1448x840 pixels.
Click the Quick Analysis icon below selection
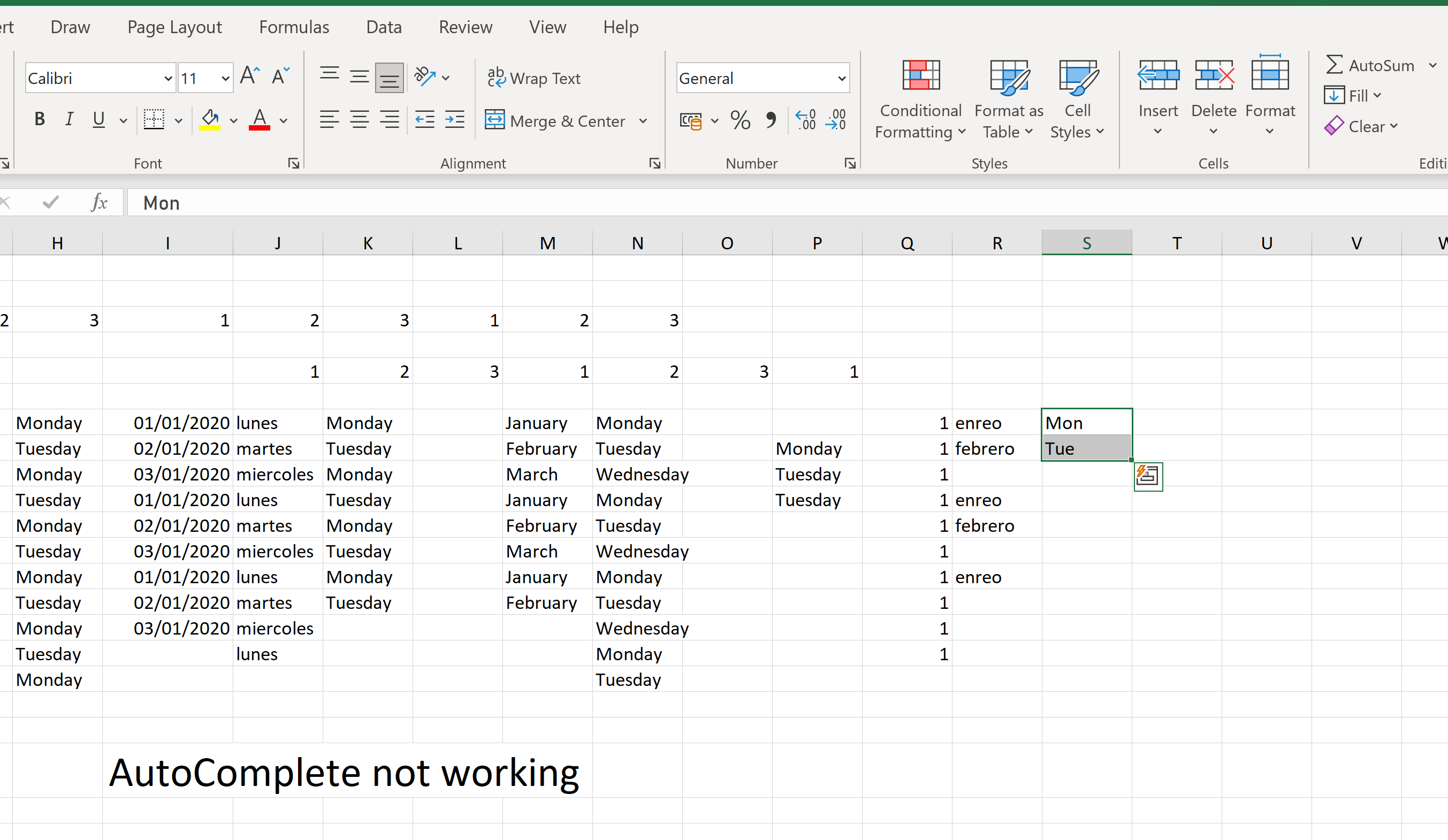click(1147, 476)
